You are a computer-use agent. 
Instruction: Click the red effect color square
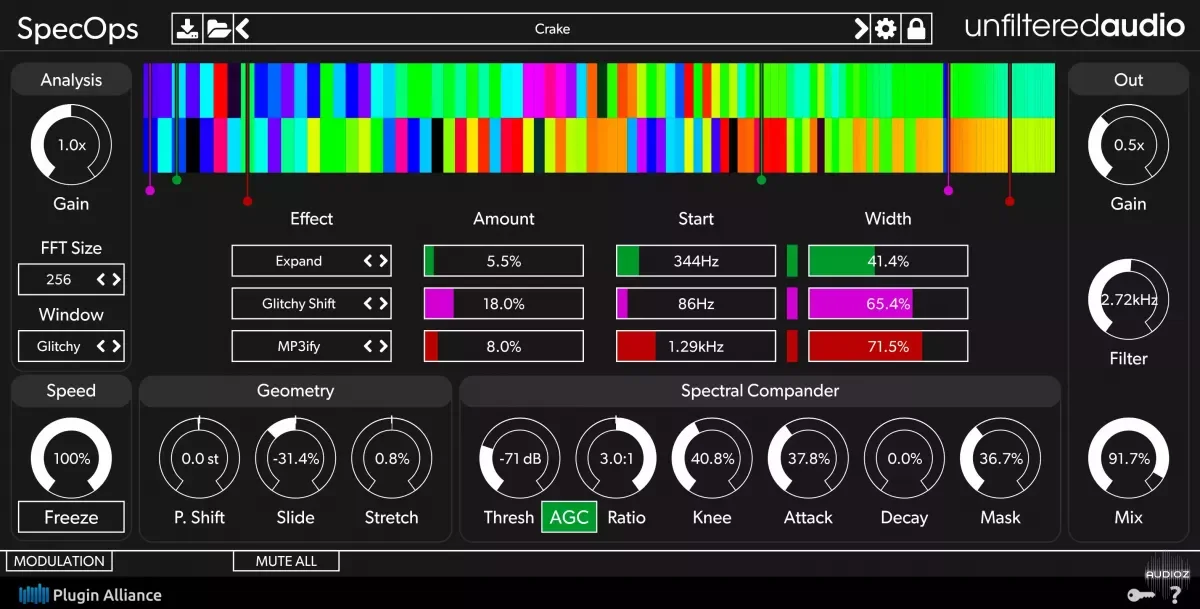point(792,346)
